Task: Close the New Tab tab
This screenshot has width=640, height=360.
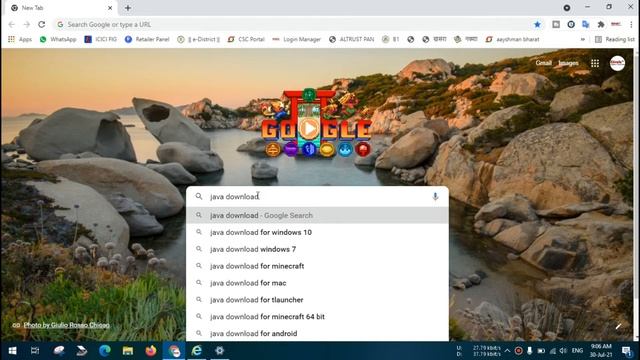Action: click(x=110, y=8)
